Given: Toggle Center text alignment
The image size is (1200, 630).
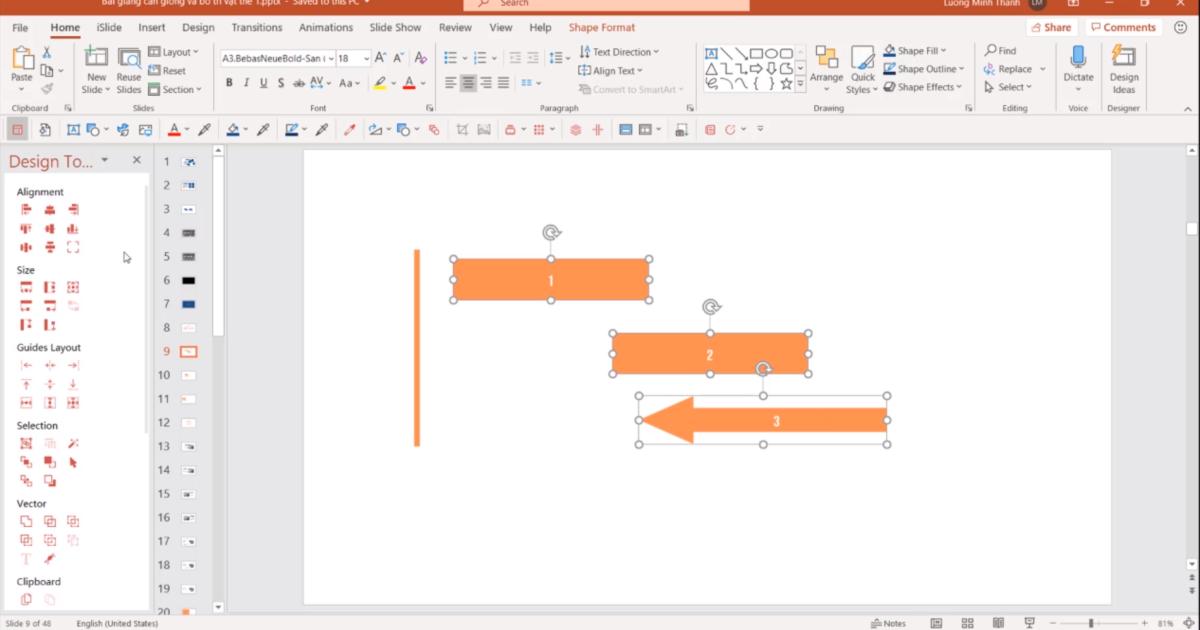Looking at the screenshot, I should [x=468, y=83].
